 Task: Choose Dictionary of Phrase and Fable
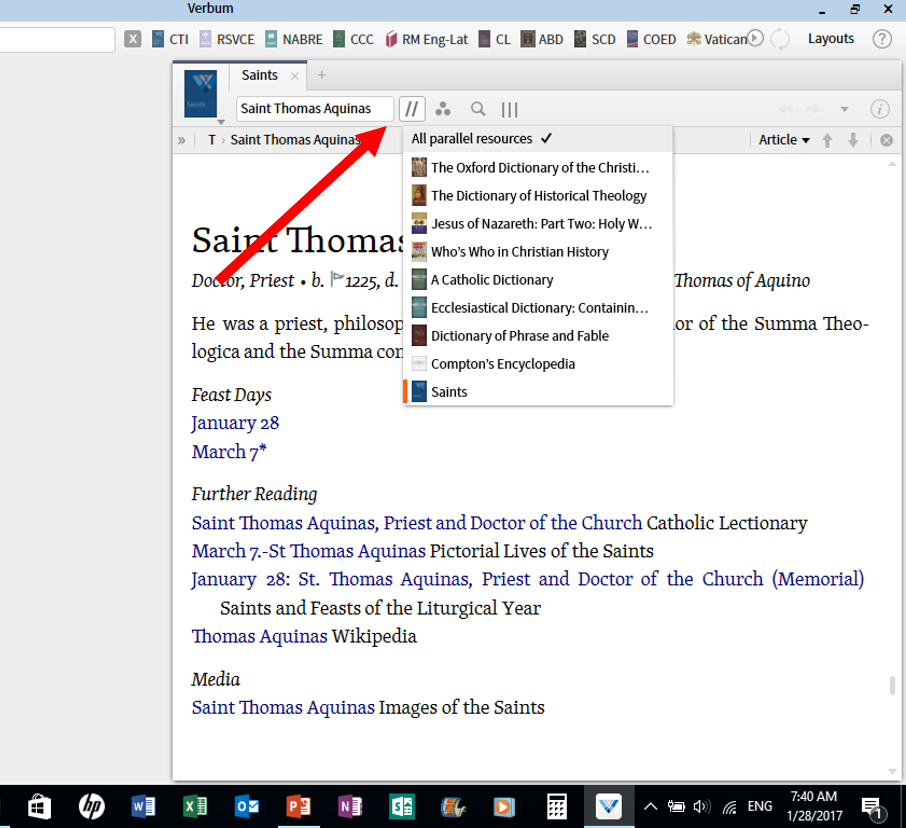click(x=538, y=336)
